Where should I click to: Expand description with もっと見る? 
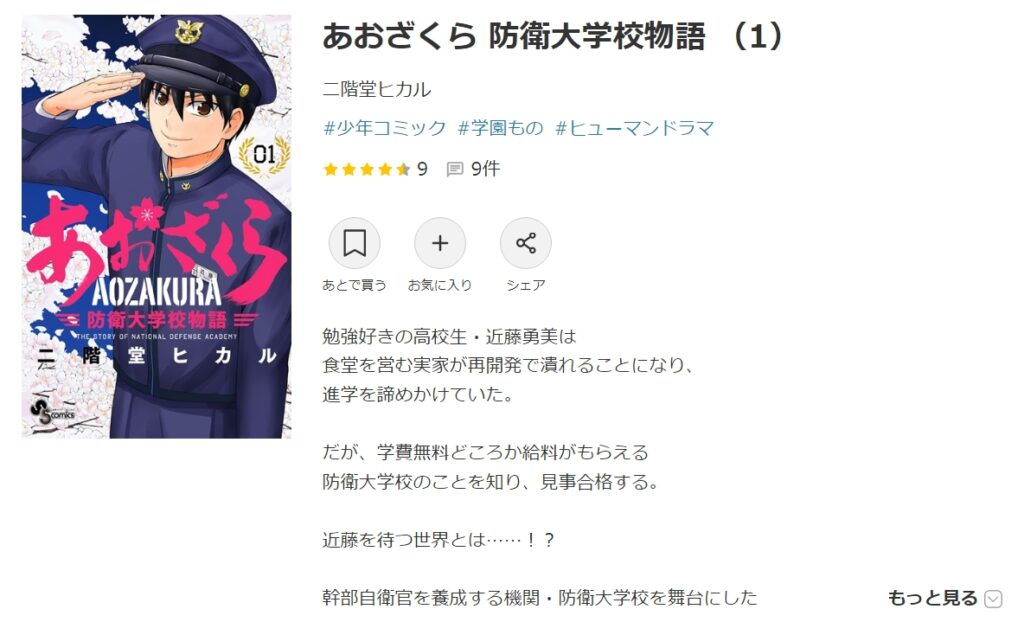pyautogui.click(x=932, y=597)
